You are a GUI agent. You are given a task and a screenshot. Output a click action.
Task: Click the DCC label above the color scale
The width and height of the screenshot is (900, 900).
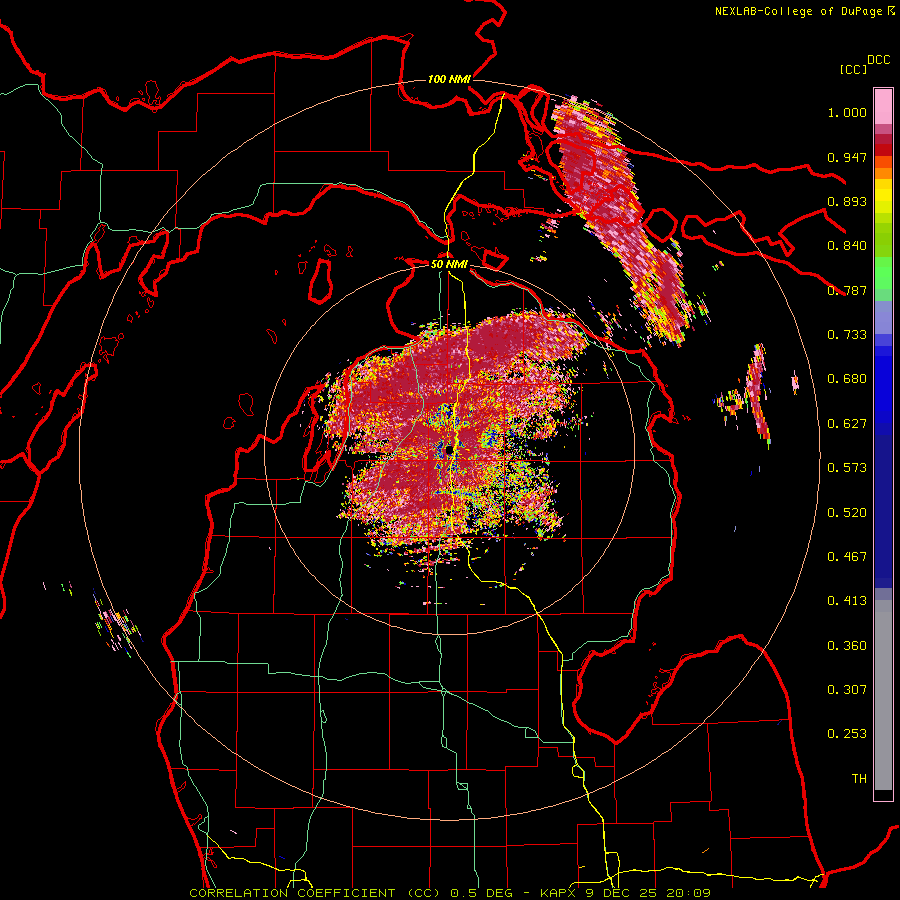879,60
